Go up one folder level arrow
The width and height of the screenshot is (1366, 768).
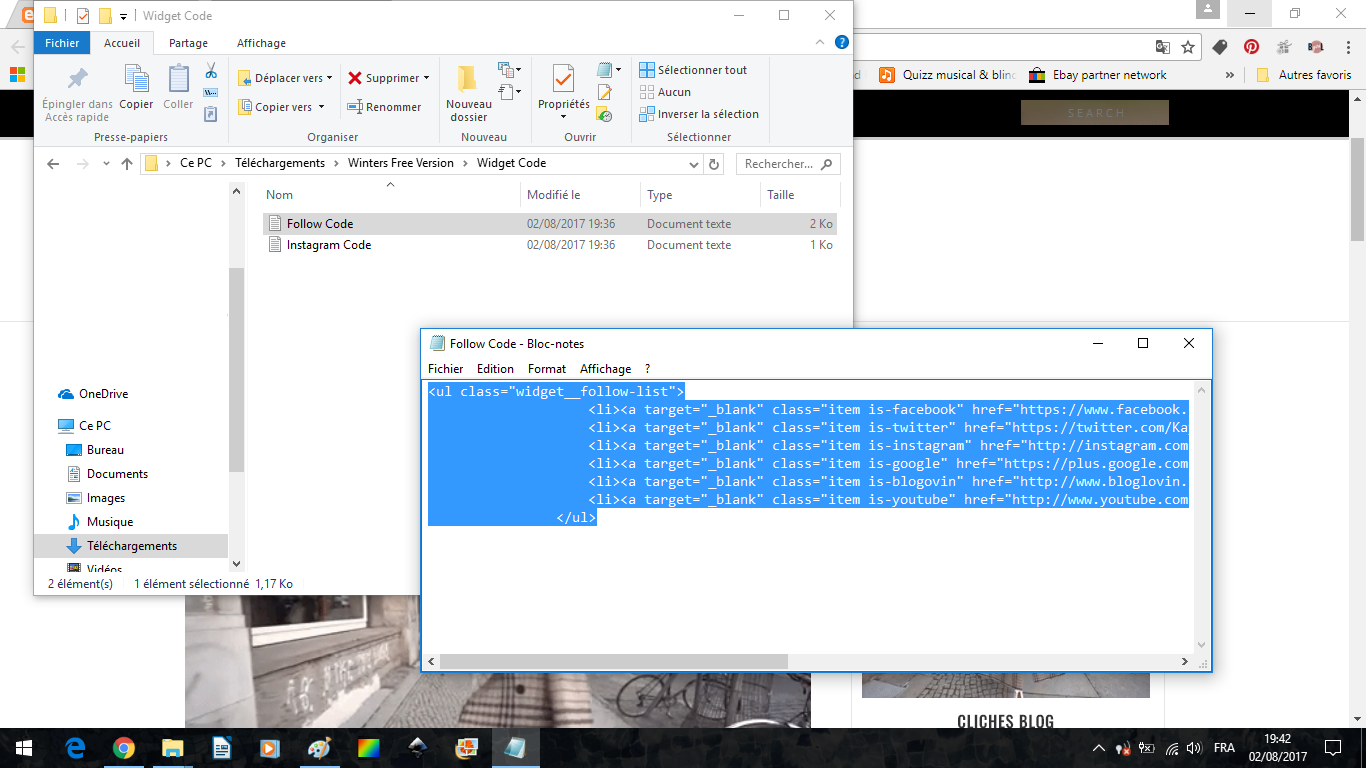[x=127, y=164]
